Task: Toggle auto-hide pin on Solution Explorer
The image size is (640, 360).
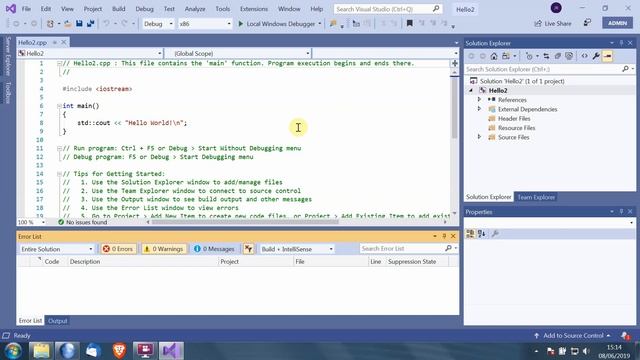Action: pyautogui.click(x=621, y=43)
